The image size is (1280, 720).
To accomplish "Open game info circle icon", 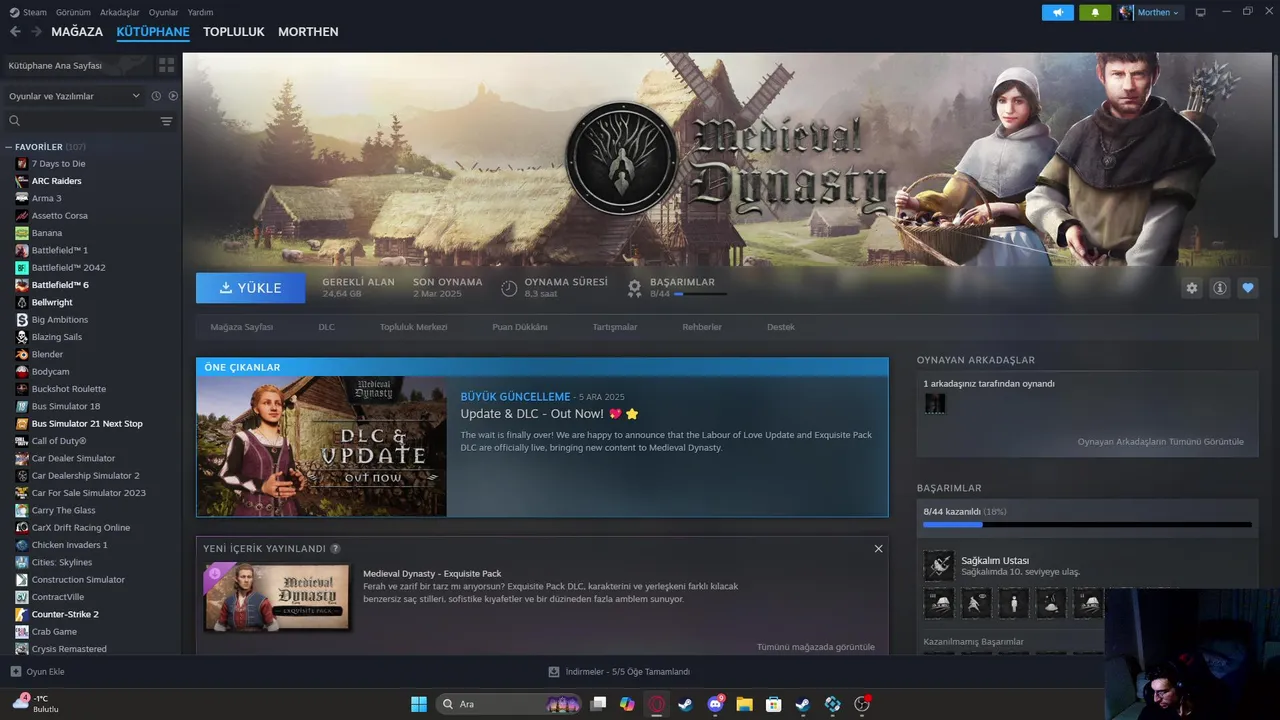I will click(x=1219, y=288).
